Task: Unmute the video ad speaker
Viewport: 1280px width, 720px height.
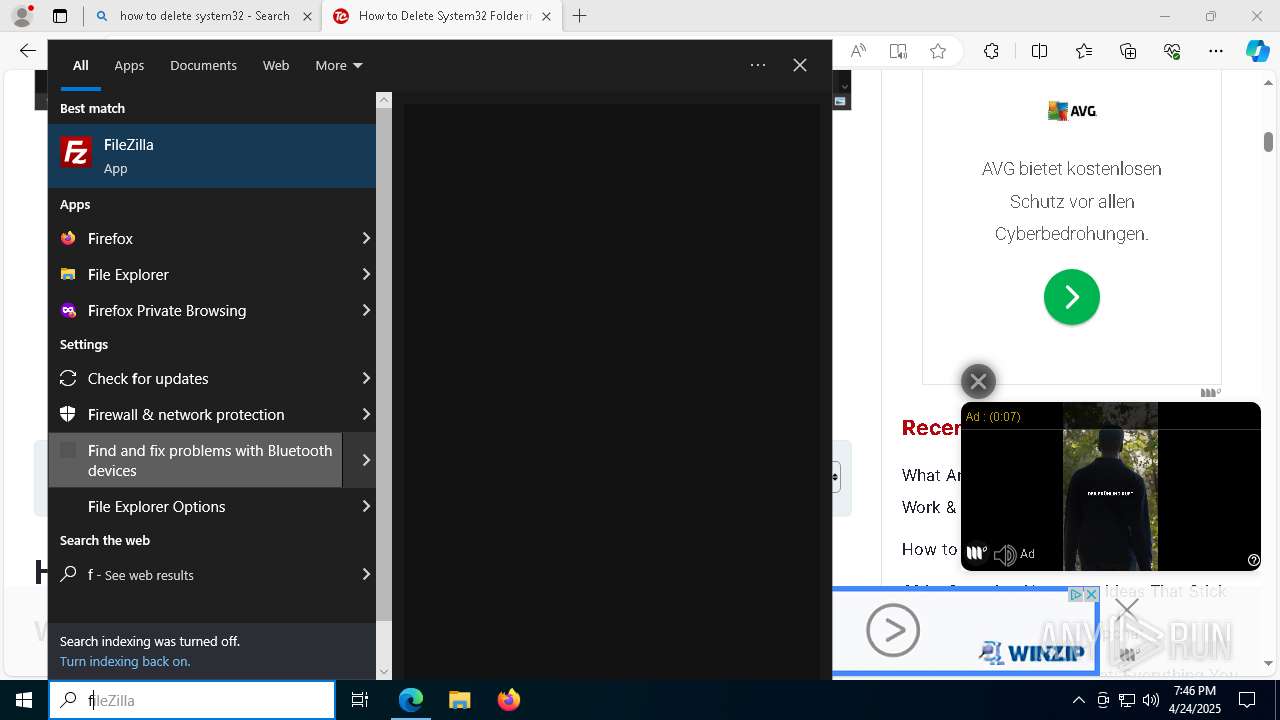Action: pyautogui.click(x=1004, y=554)
